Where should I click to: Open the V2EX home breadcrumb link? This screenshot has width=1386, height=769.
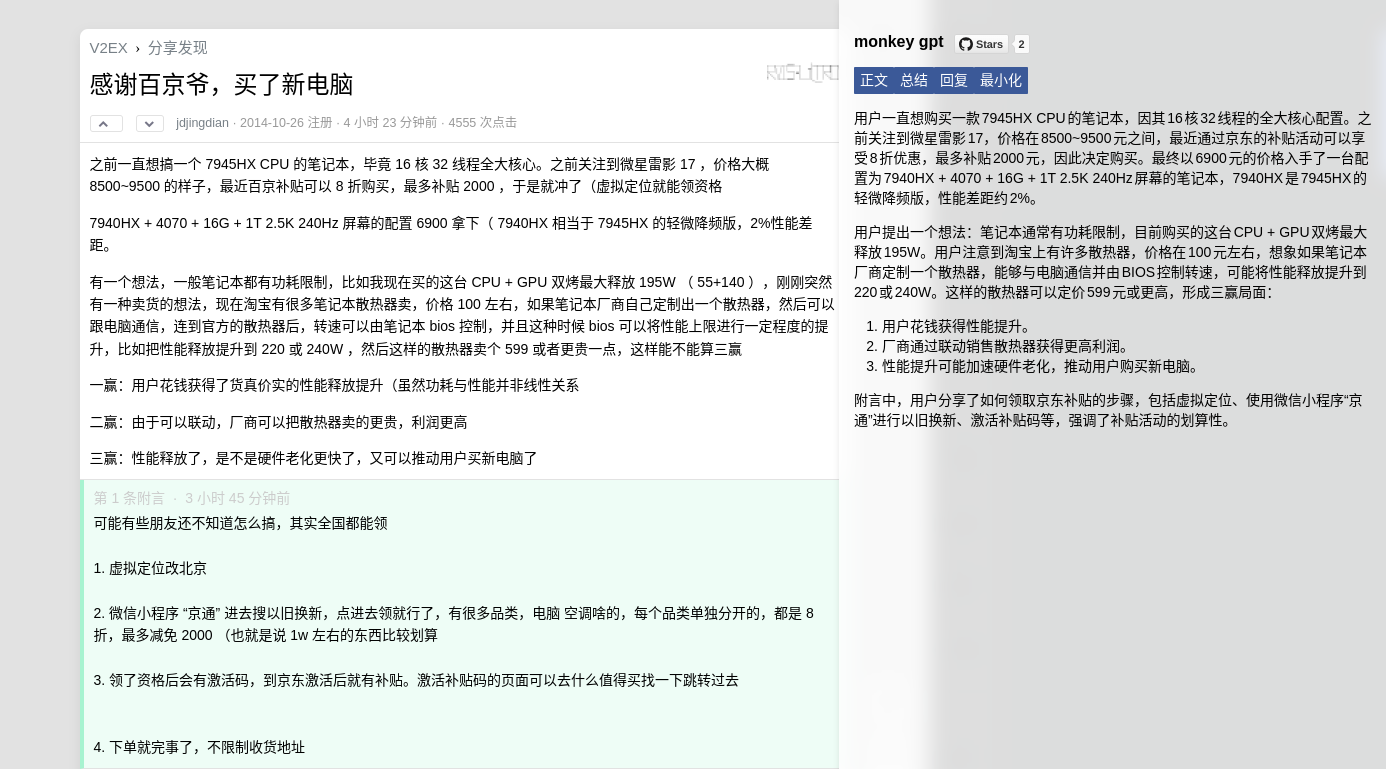(x=108, y=48)
